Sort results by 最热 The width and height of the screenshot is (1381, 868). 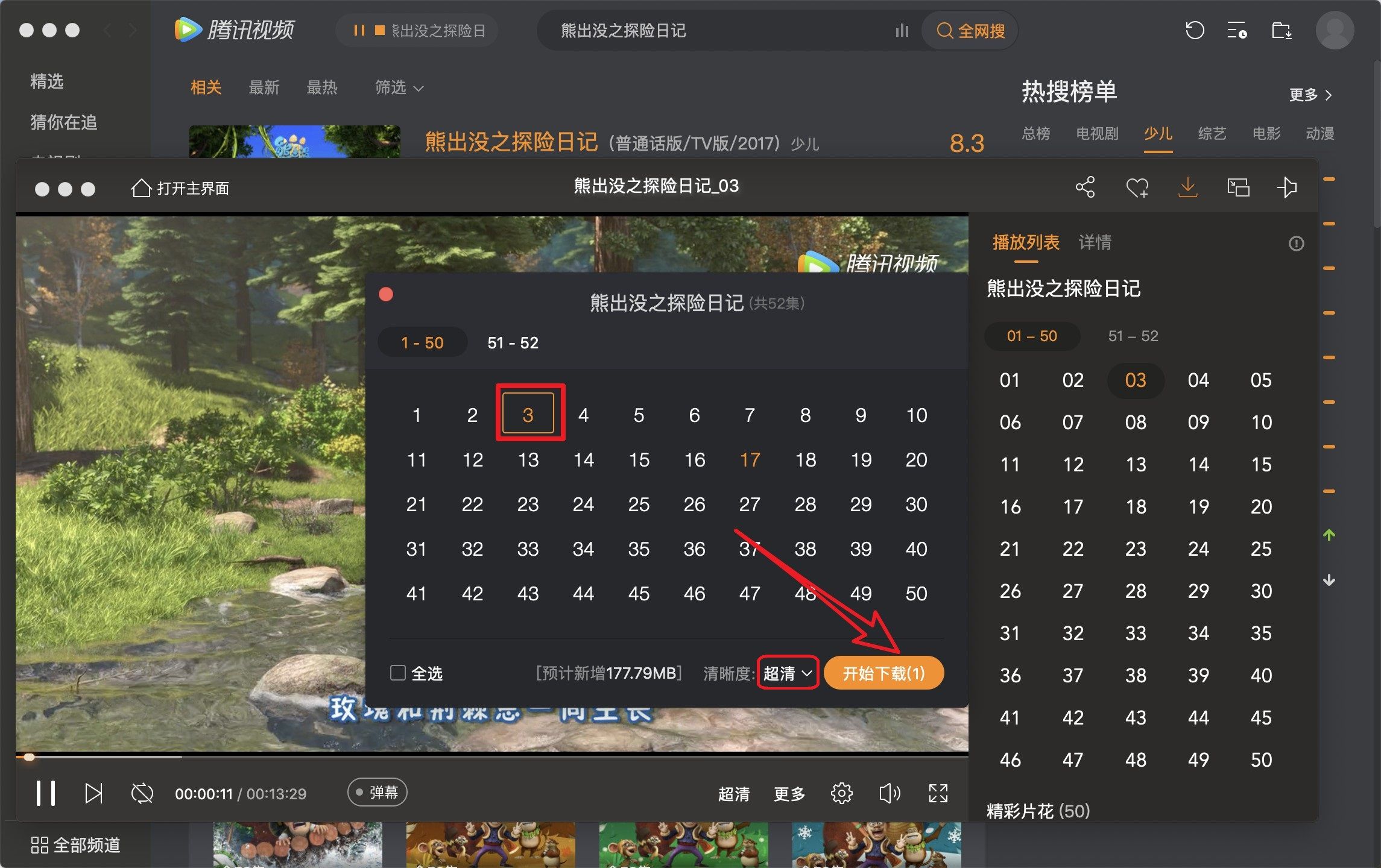[322, 88]
